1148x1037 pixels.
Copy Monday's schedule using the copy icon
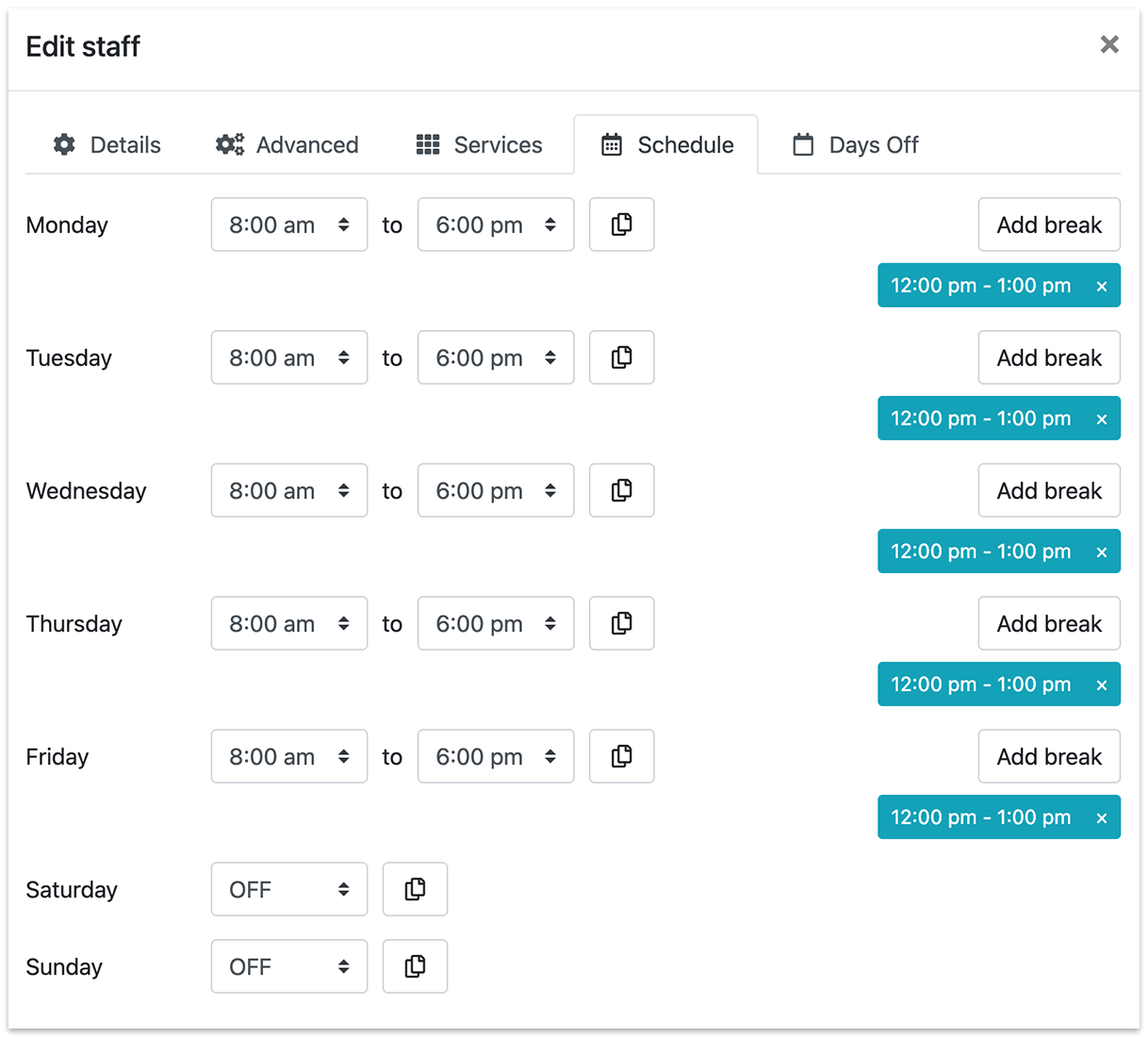pyautogui.click(x=622, y=224)
